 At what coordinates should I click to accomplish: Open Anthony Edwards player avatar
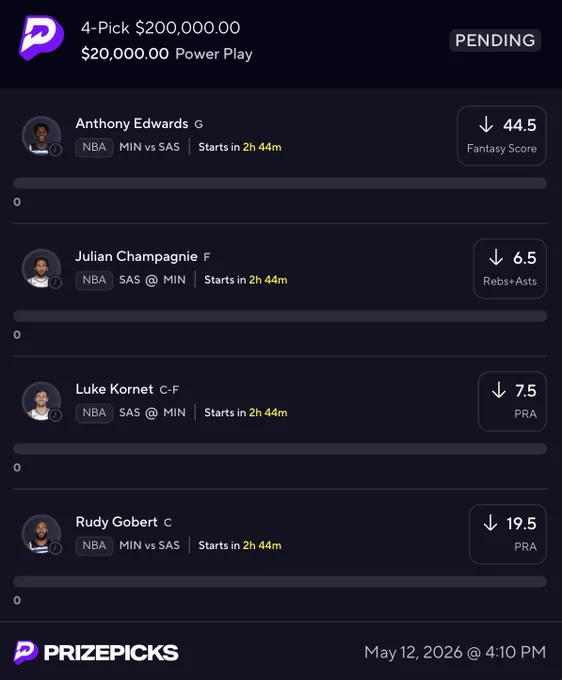click(42, 136)
